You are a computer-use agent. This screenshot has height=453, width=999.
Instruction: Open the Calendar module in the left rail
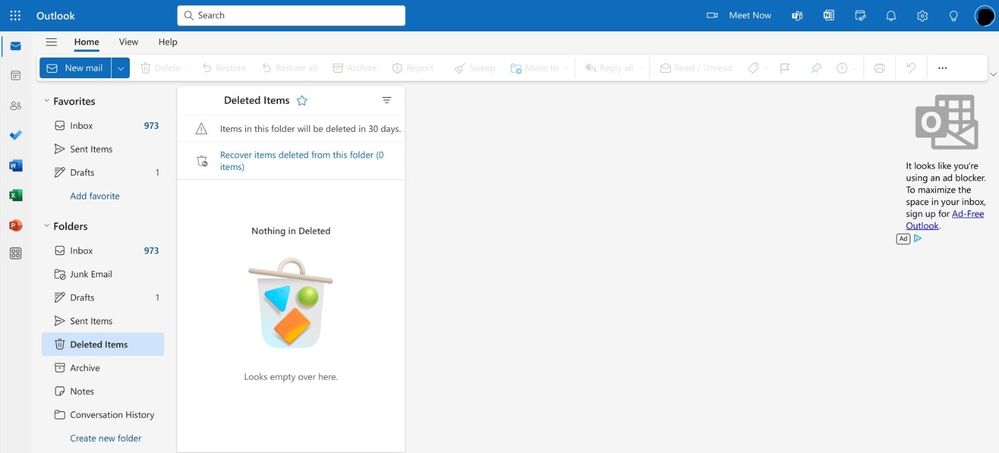pyautogui.click(x=15, y=75)
